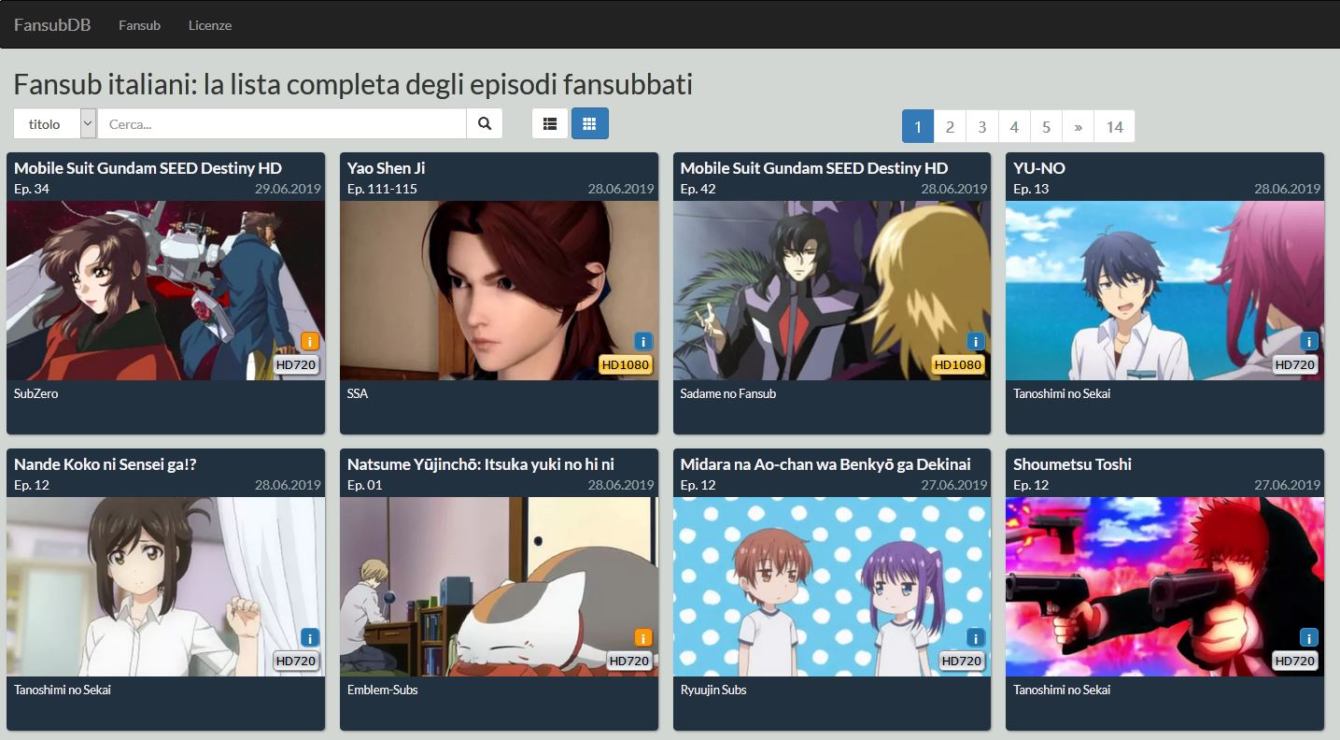Click Tanoshimi no Sekai under YU-NO

point(1062,394)
